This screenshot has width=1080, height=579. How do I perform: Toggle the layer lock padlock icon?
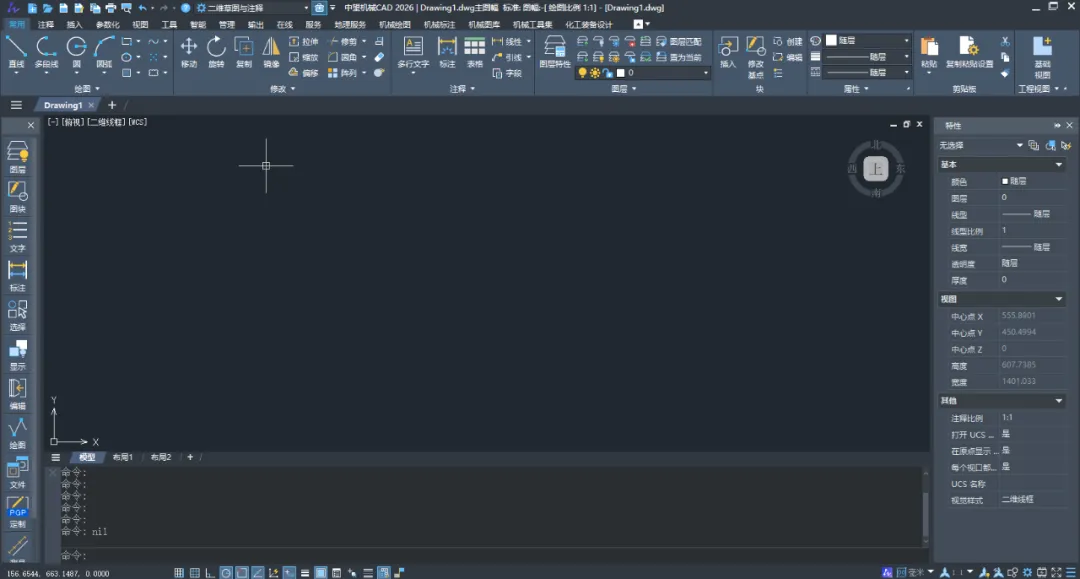pyautogui.click(x=608, y=73)
